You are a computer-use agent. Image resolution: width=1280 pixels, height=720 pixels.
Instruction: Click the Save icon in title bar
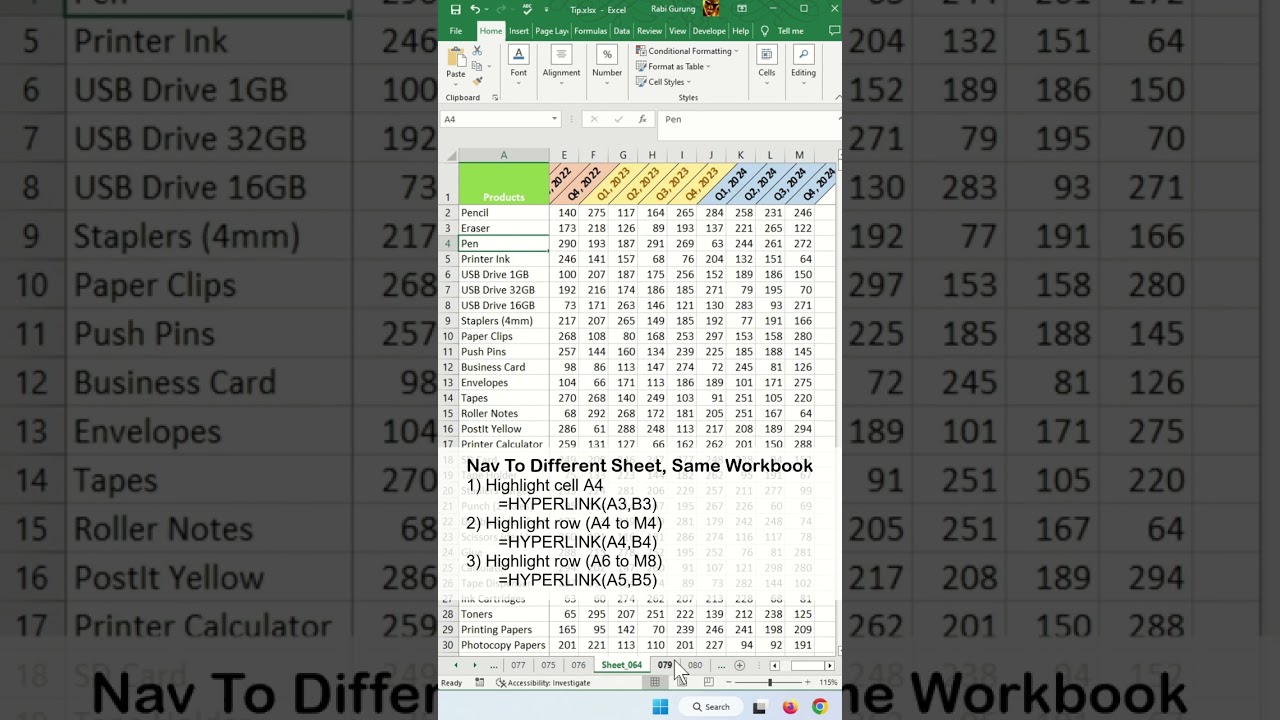(455, 9)
